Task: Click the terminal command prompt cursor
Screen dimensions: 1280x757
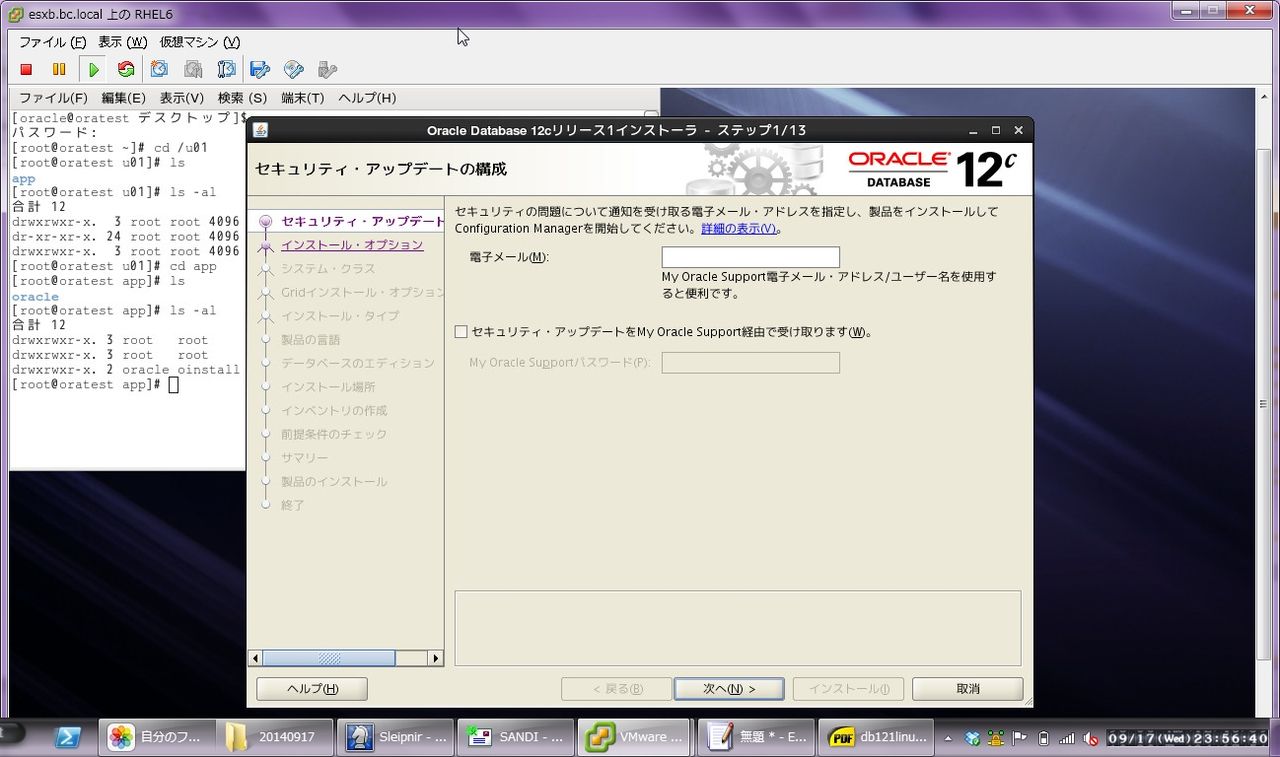Action: pos(174,385)
